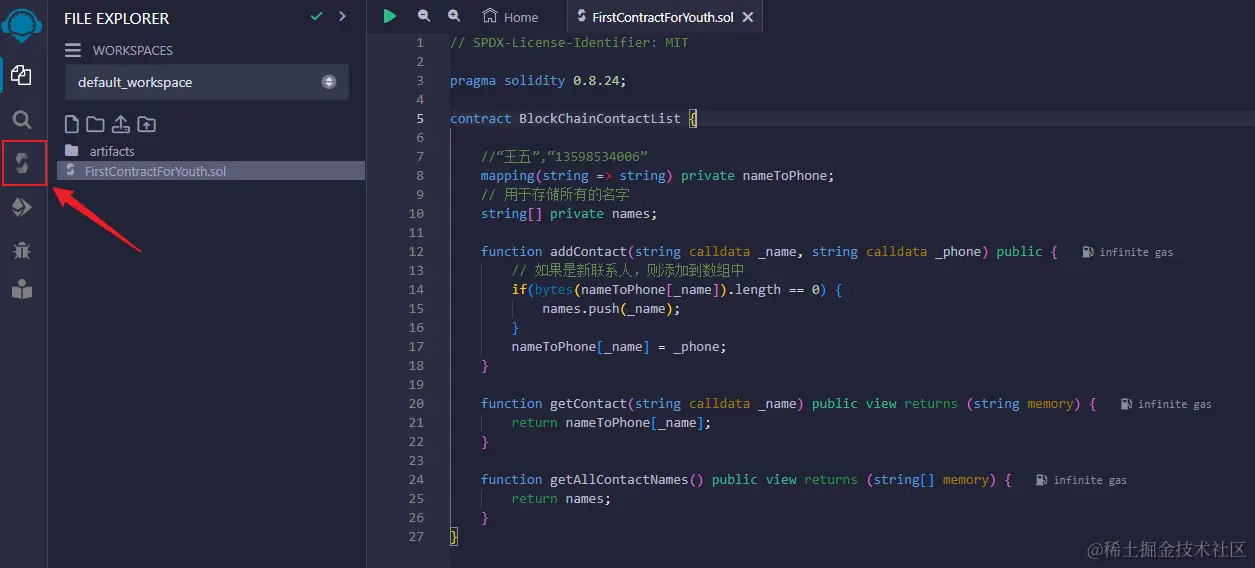
Task: Open Deploy & run transactions icon
Action: point(22,207)
